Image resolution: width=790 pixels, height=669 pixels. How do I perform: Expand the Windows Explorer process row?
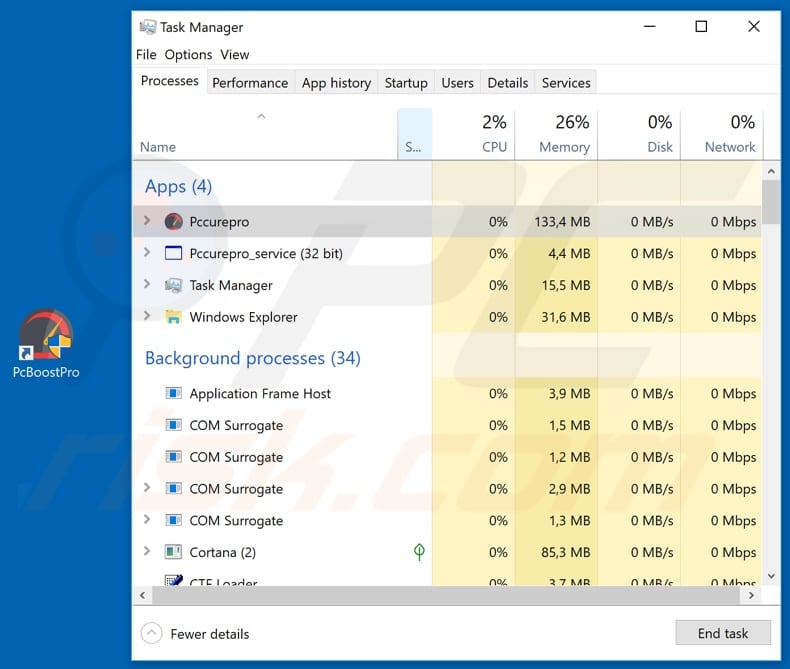(x=147, y=316)
